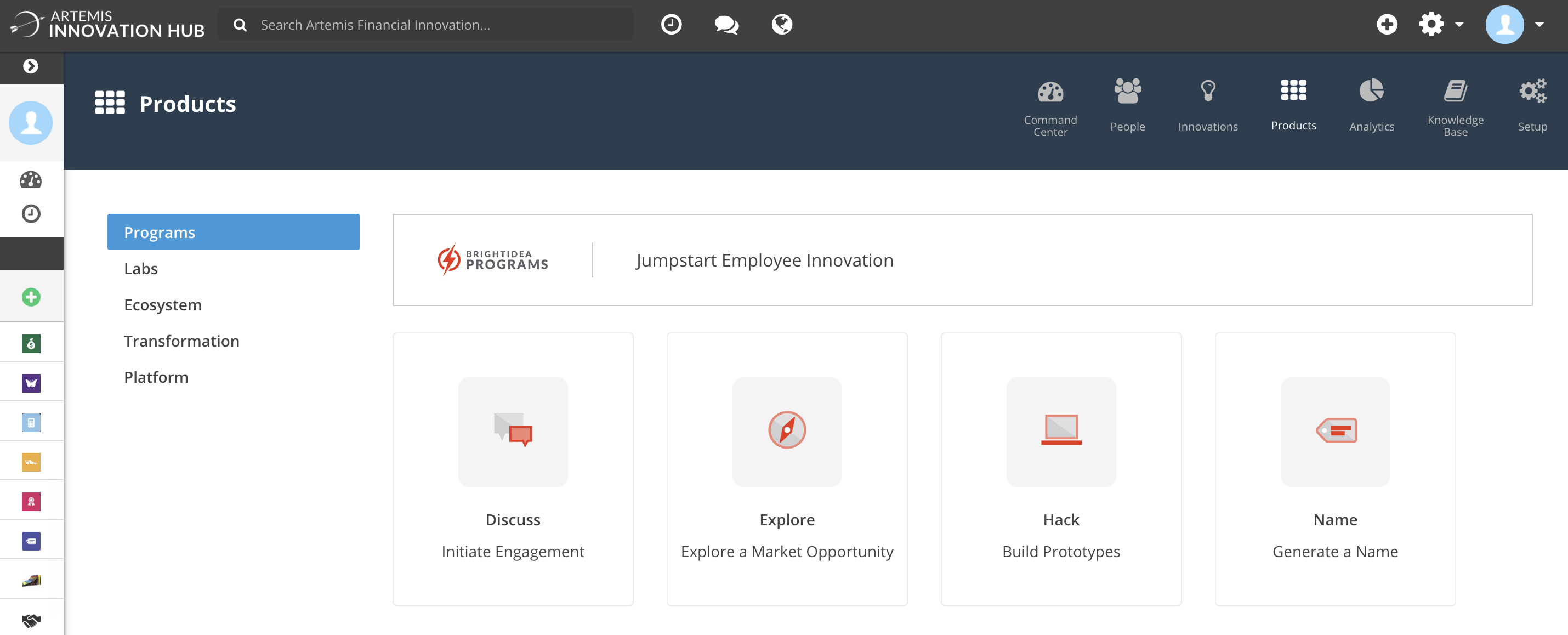Image resolution: width=1568 pixels, height=635 pixels.
Task: Click the green plus sidebar icon
Action: coord(31,297)
